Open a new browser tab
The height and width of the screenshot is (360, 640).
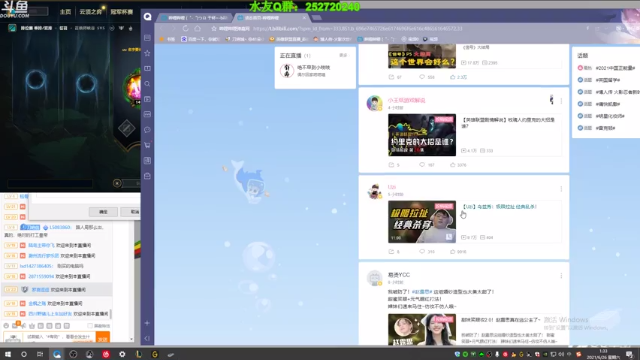point(316,18)
